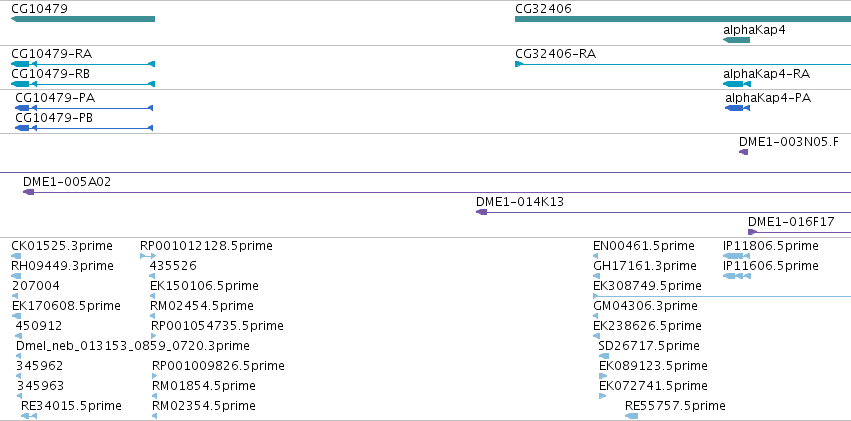Select the alphaKap4-RA transcript glyph
Image resolution: width=851 pixels, height=421 pixels.
736,84
